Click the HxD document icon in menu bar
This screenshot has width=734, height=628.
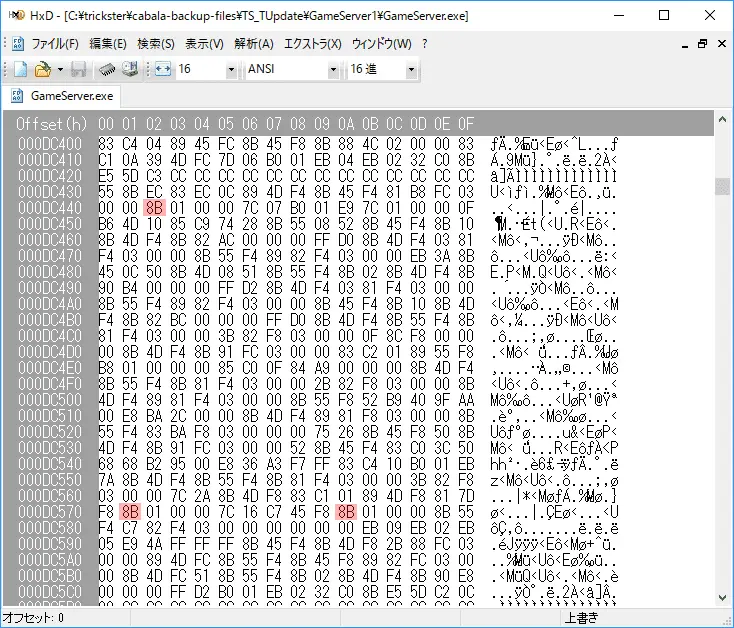coord(18,44)
